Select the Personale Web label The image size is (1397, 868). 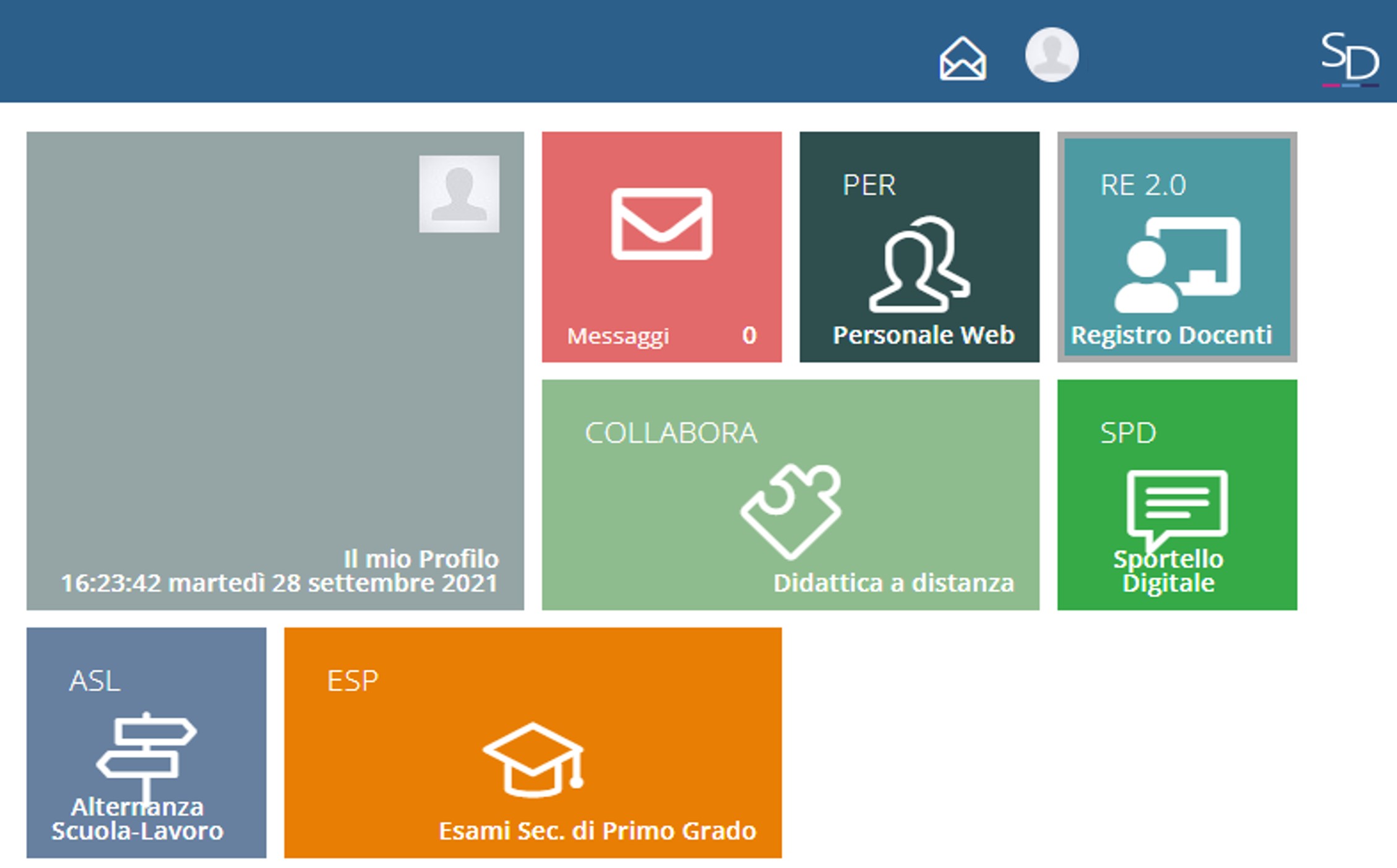click(923, 335)
